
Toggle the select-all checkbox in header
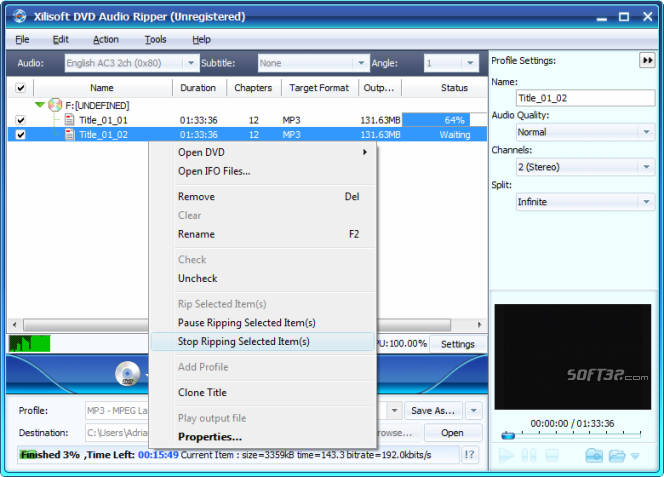click(x=20, y=88)
